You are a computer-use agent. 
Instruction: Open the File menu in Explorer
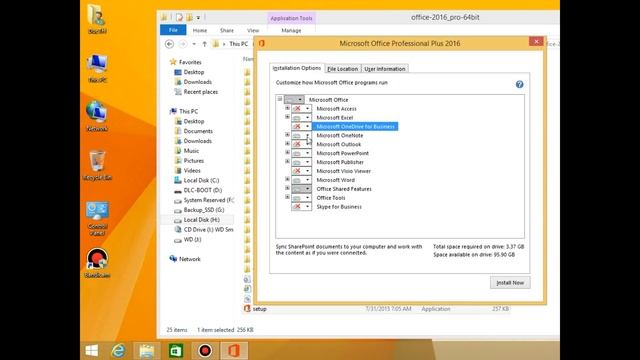click(x=173, y=30)
